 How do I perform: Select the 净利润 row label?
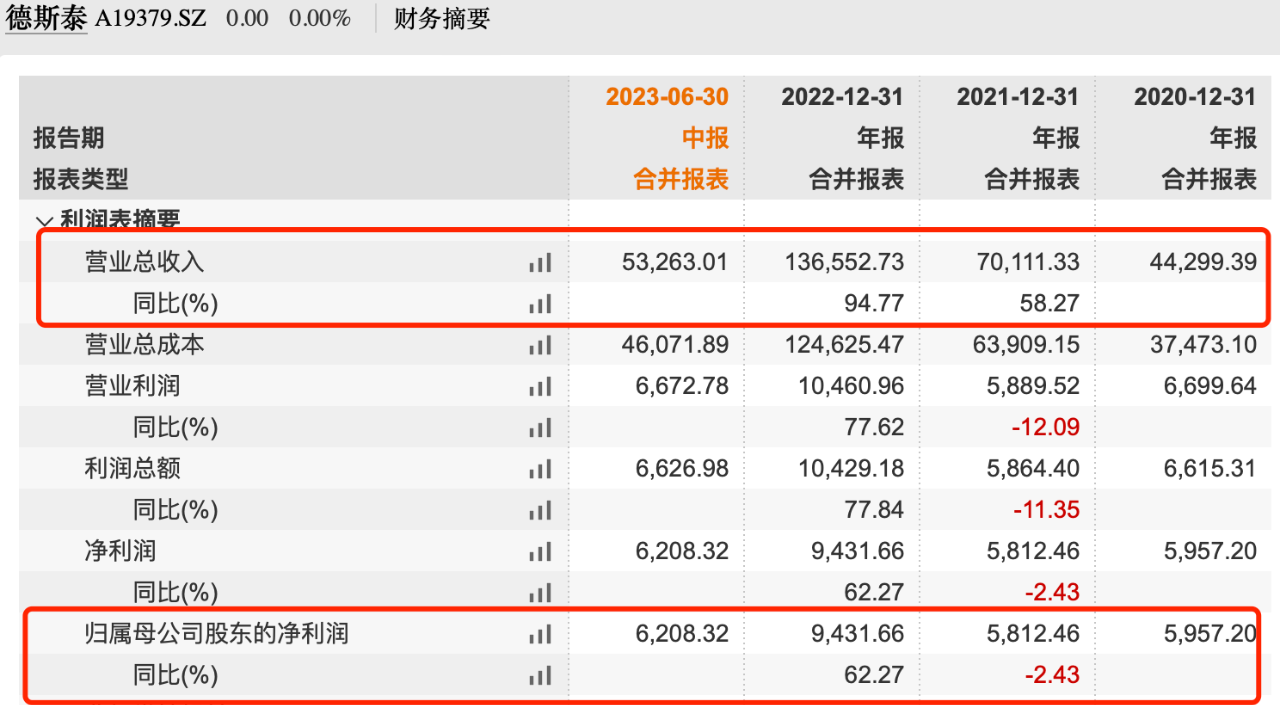click(x=121, y=551)
